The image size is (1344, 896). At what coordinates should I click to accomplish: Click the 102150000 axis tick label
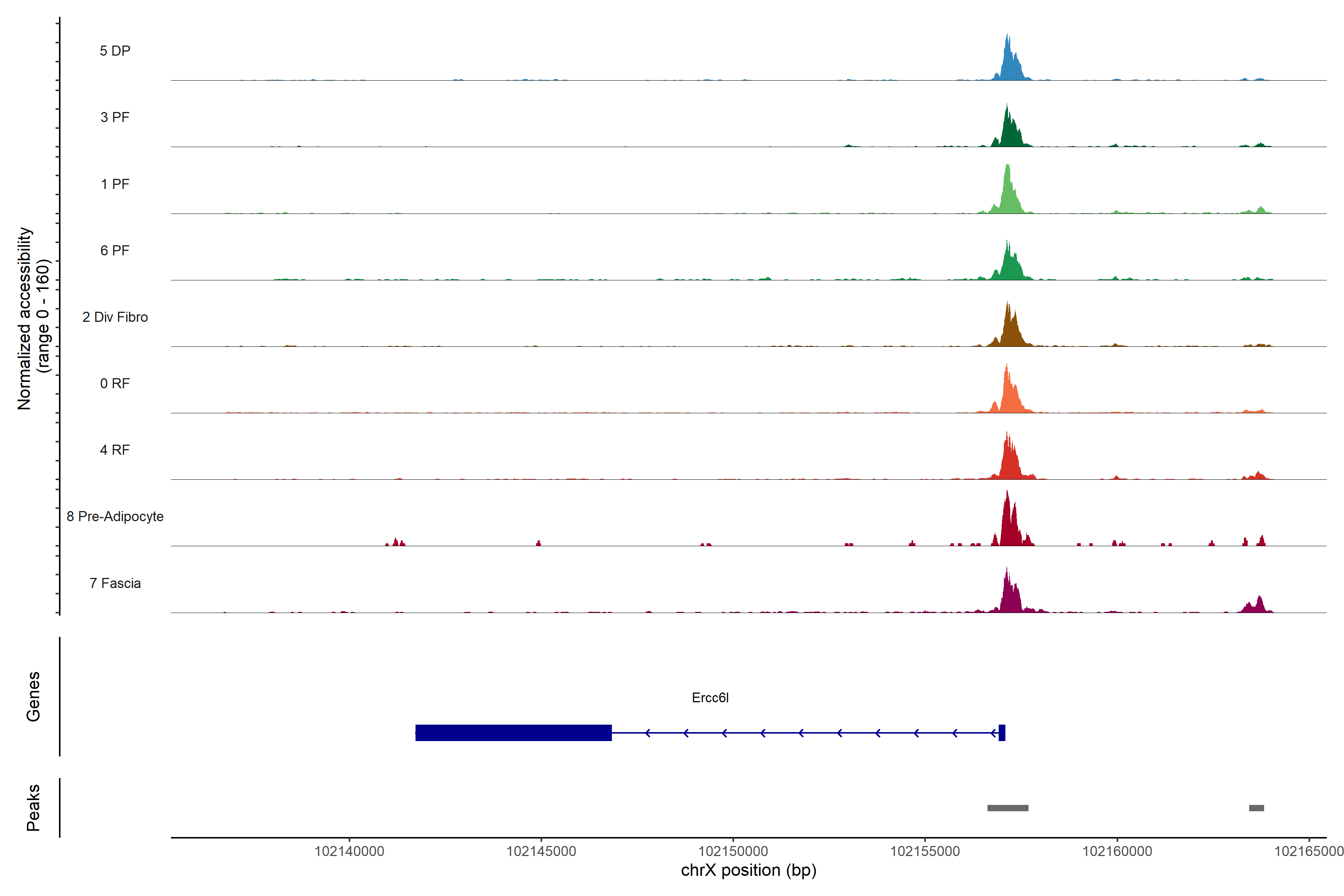[733, 851]
